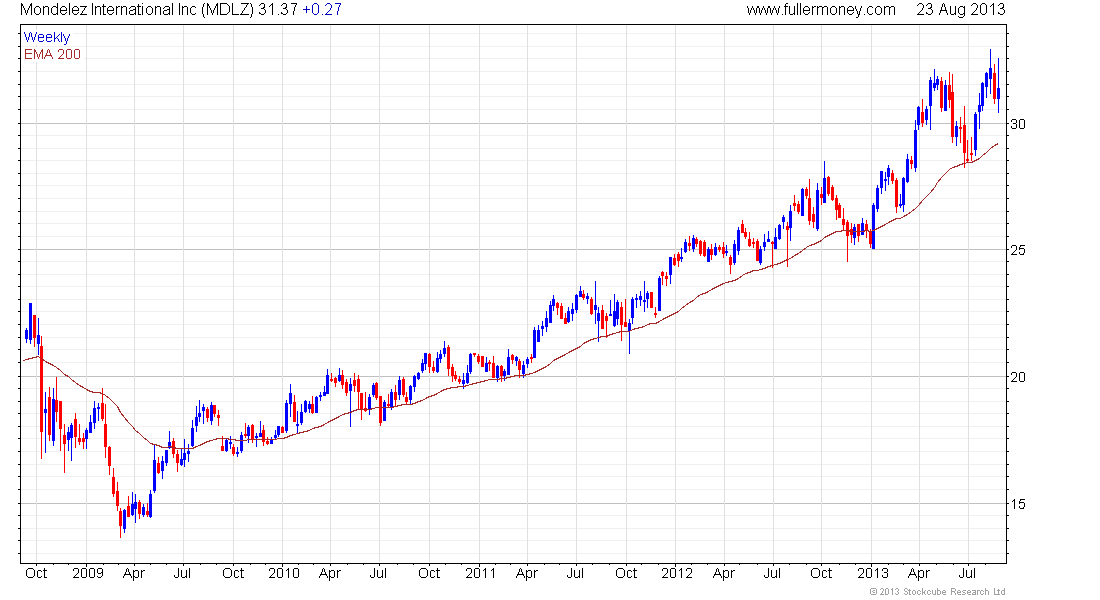Click the '2011' year label on time axis
This screenshot has width=1100, height=600.
coord(481,573)
